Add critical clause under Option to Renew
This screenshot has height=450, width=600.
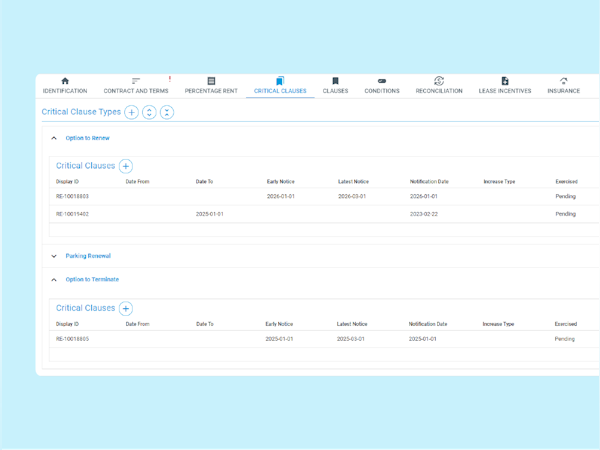126,166
